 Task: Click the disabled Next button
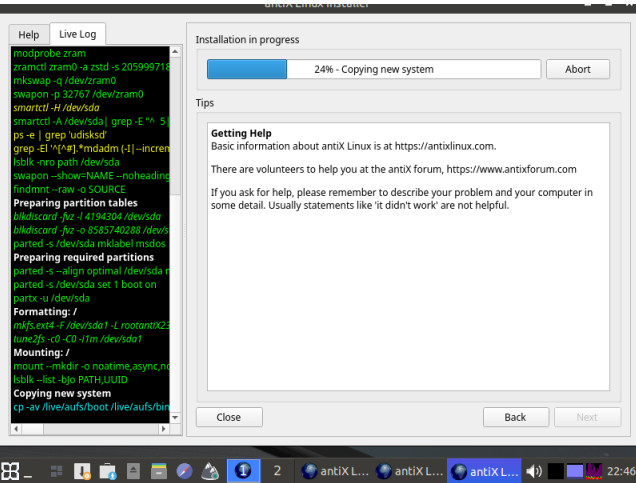[x=587, y=417]
